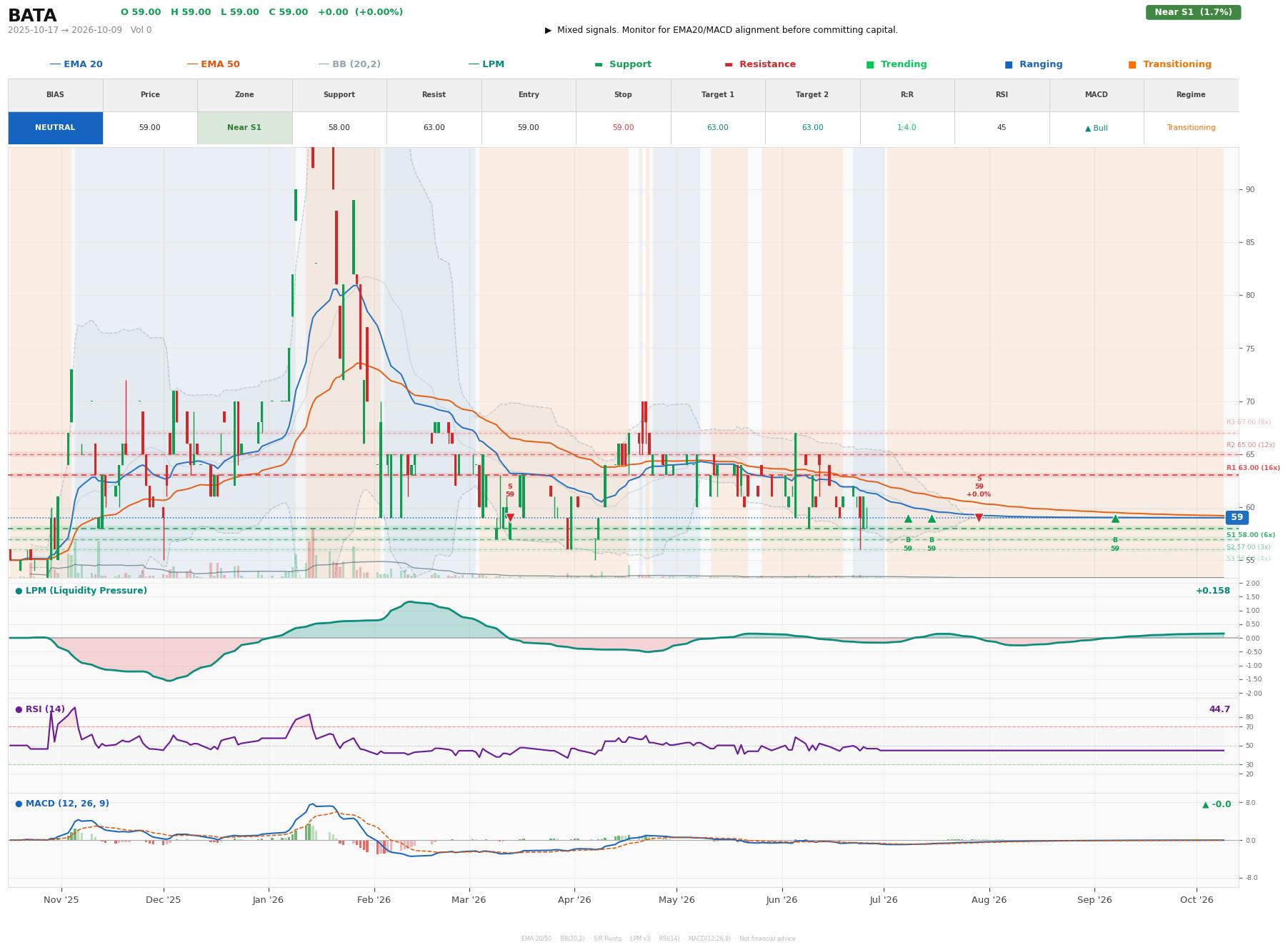The height and width of the screenshot is (950, 1288).
Task: Select the EMA 20 legend entry
Action: 76,64
